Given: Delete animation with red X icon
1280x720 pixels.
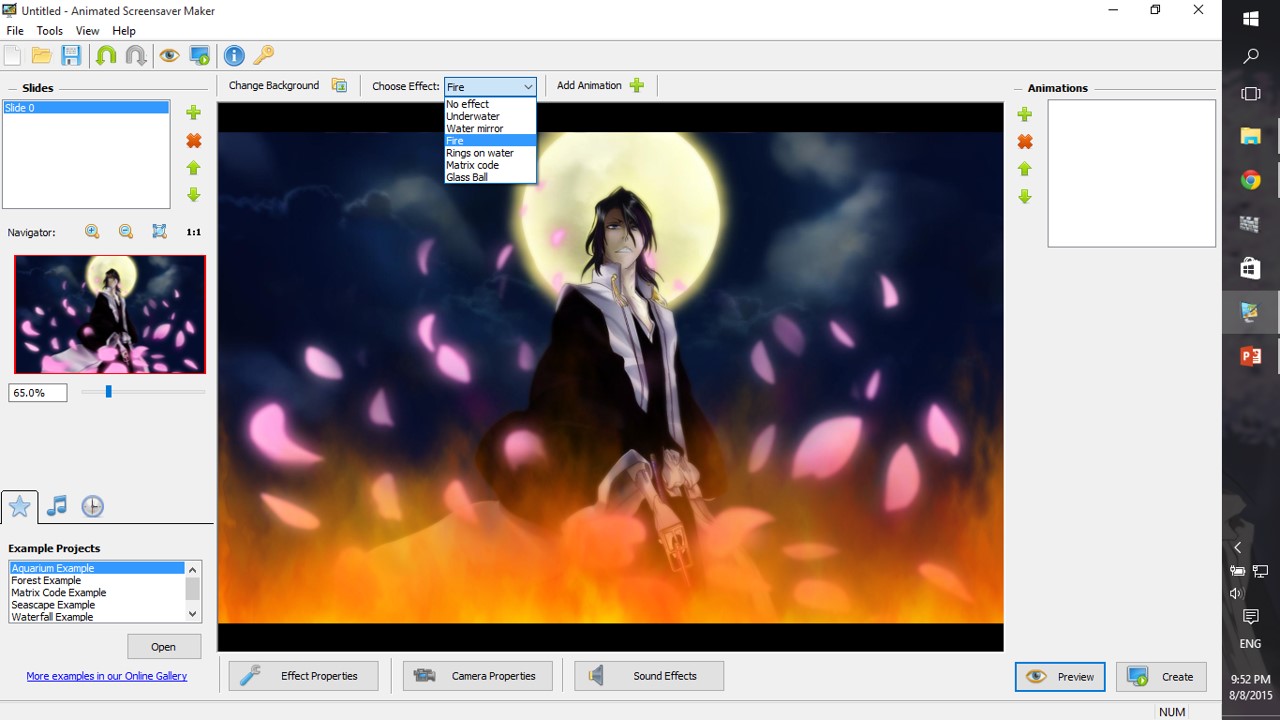Looking at the screenshot, I should pos(1025,142).
